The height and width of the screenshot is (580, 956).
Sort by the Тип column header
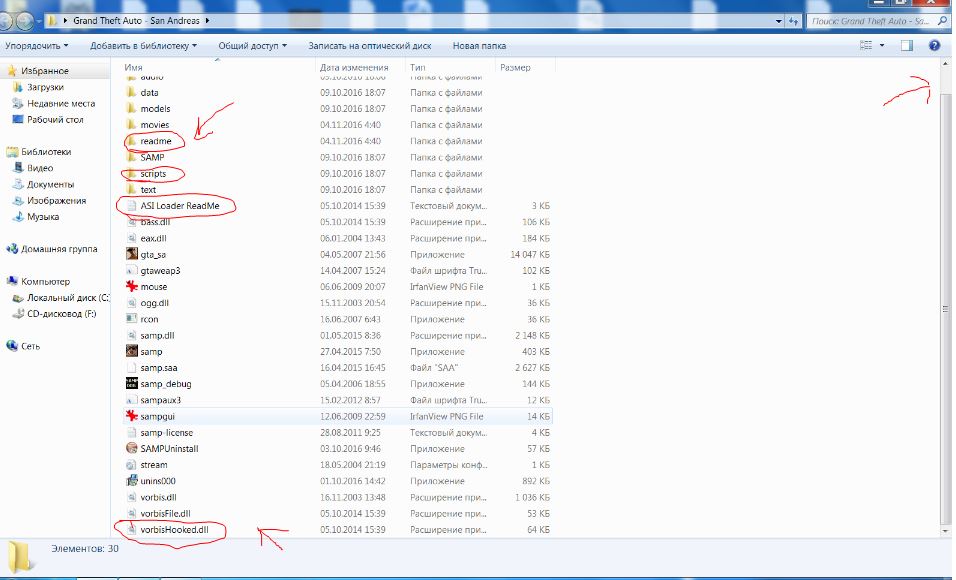(x=418, y=68)
